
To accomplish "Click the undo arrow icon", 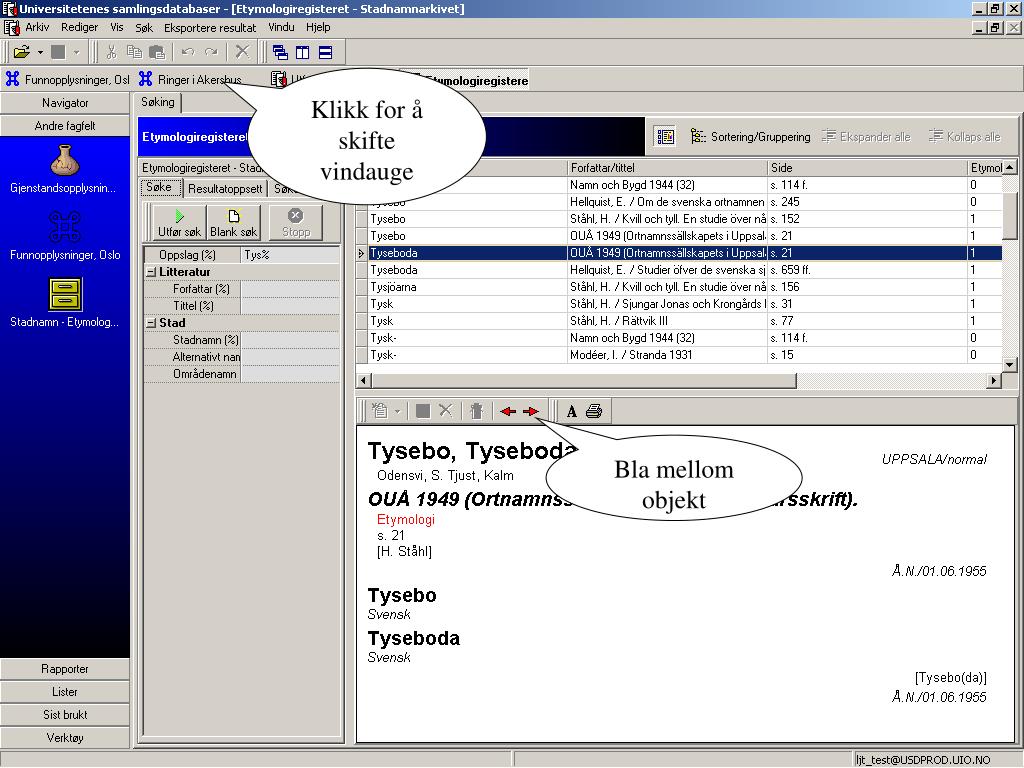I will pyautogui.click(x=188, y=52).
